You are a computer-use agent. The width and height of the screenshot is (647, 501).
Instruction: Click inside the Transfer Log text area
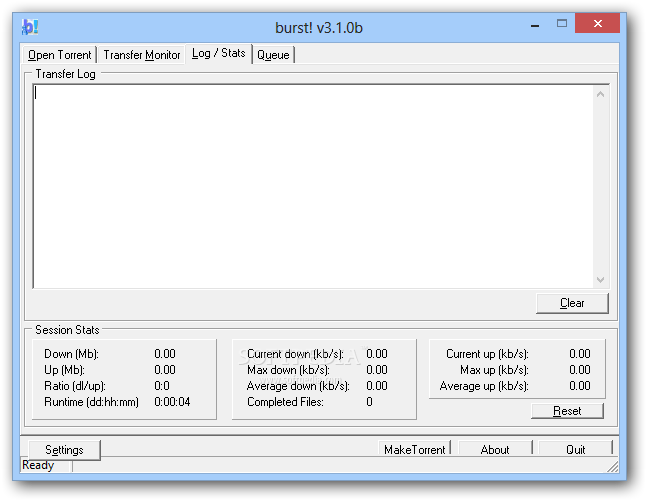point(314,187)
